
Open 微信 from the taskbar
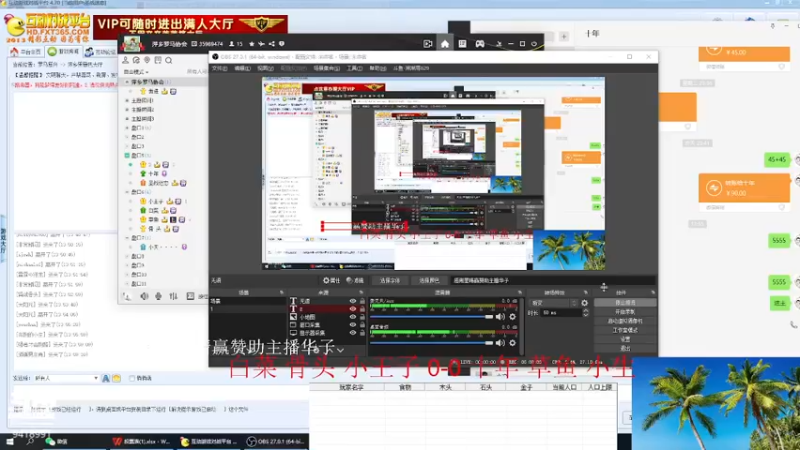click(58, 441)
